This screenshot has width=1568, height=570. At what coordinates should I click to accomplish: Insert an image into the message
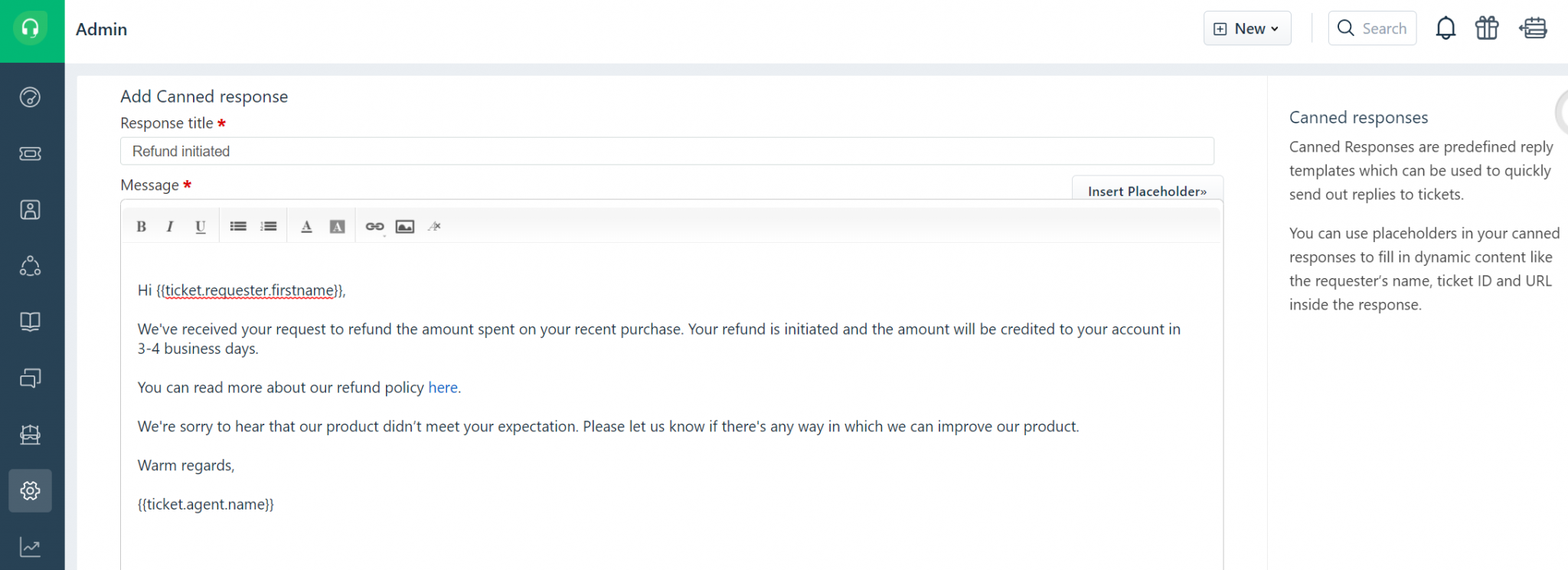(x=405, y=226)
